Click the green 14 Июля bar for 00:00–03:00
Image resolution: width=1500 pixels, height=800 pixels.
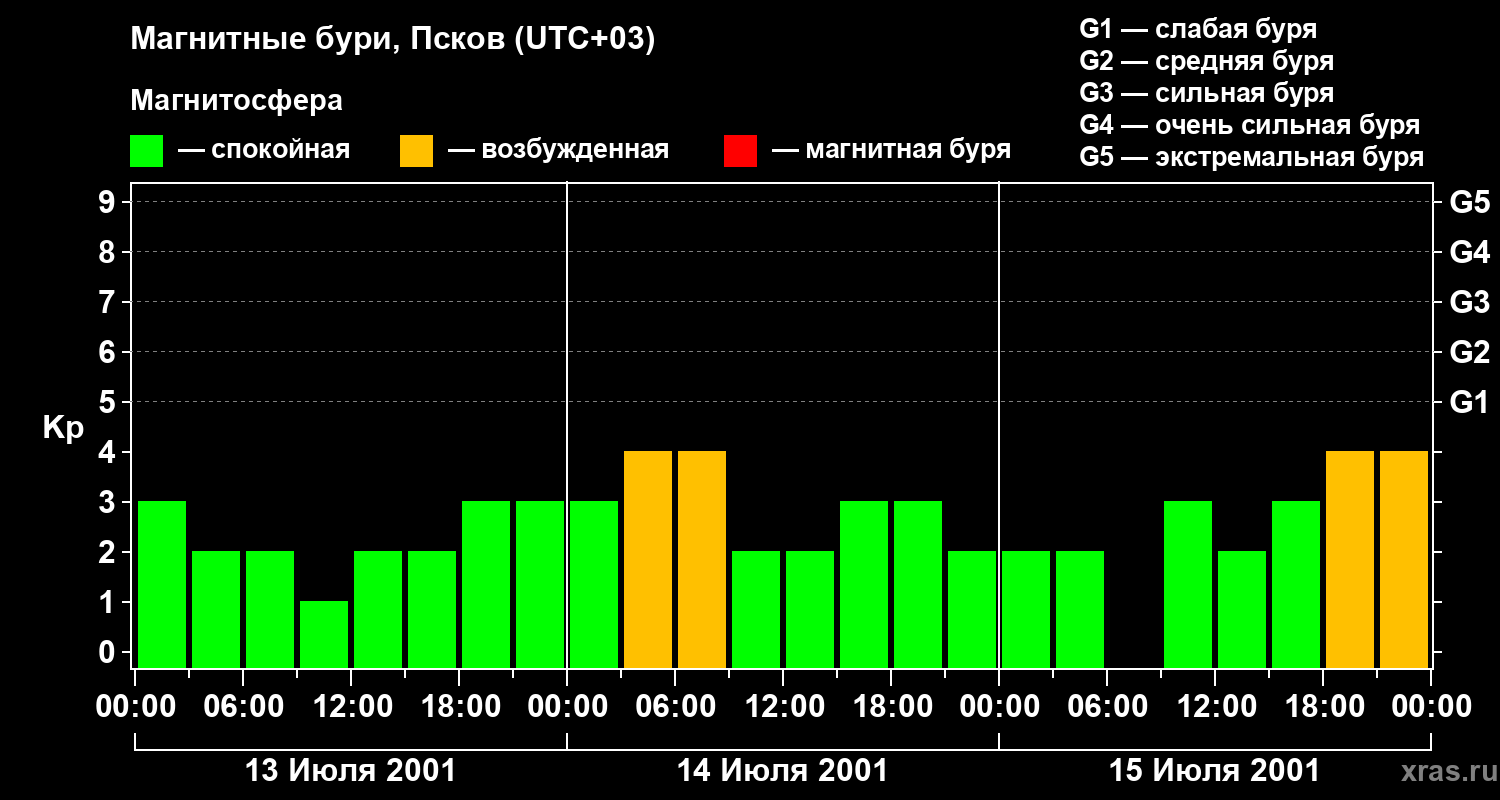(x=594, y=584)
